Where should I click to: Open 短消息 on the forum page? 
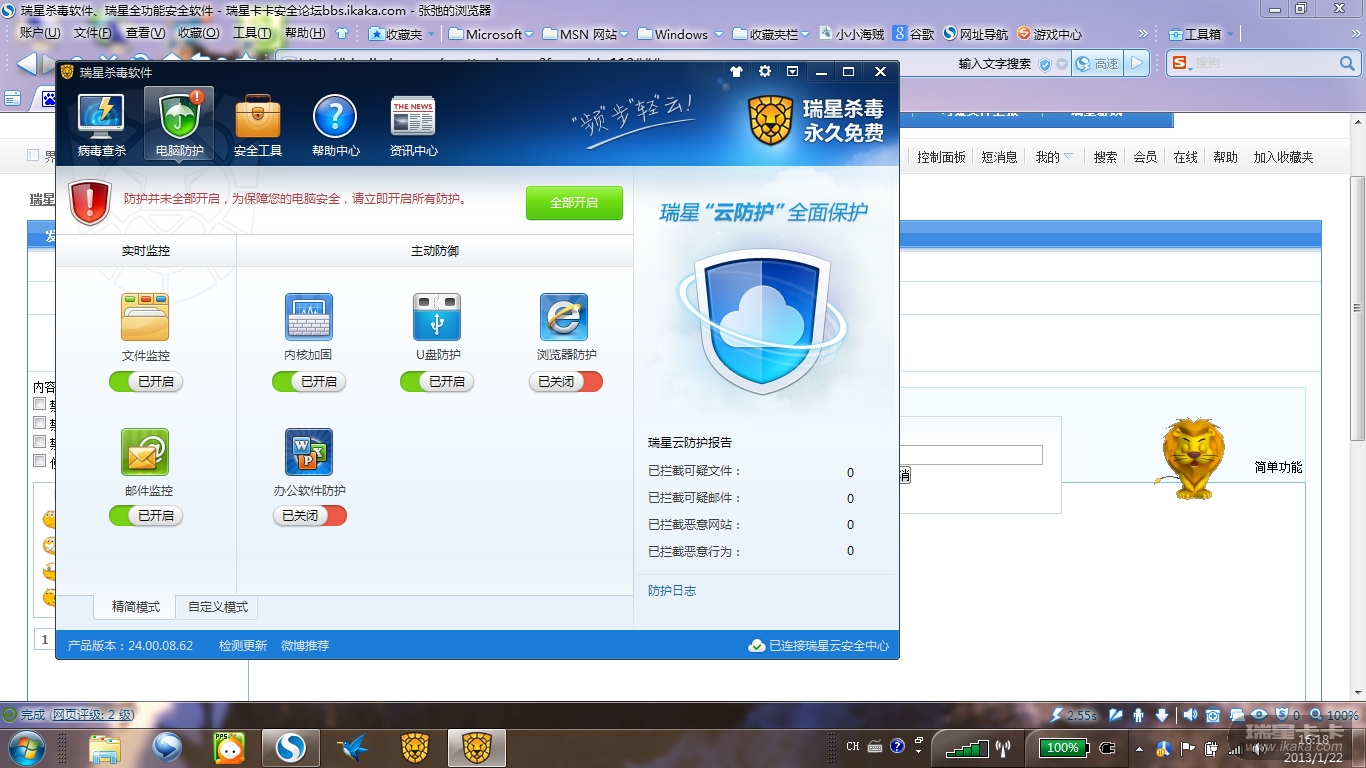point(999,157)
